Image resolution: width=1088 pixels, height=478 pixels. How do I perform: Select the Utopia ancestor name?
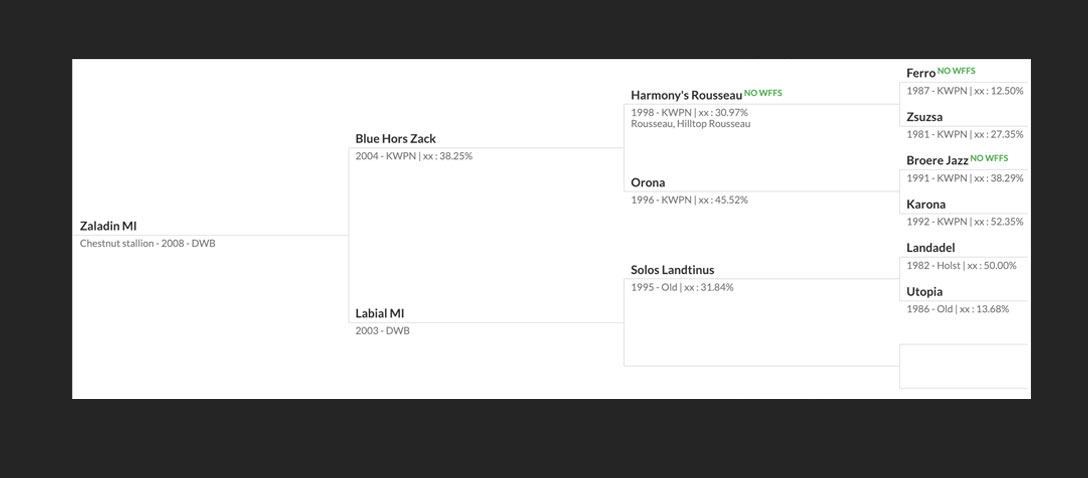[x=924, y=291]
